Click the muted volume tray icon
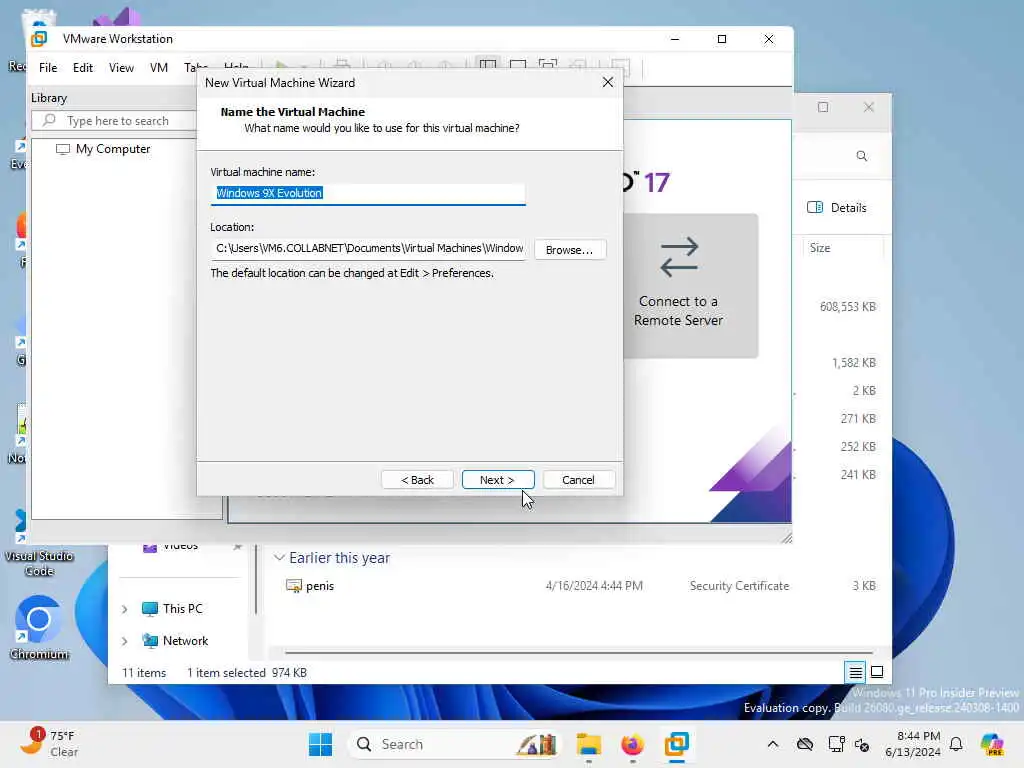The image size is (1024, 768). pyautogui.click(x=862, y=744)
